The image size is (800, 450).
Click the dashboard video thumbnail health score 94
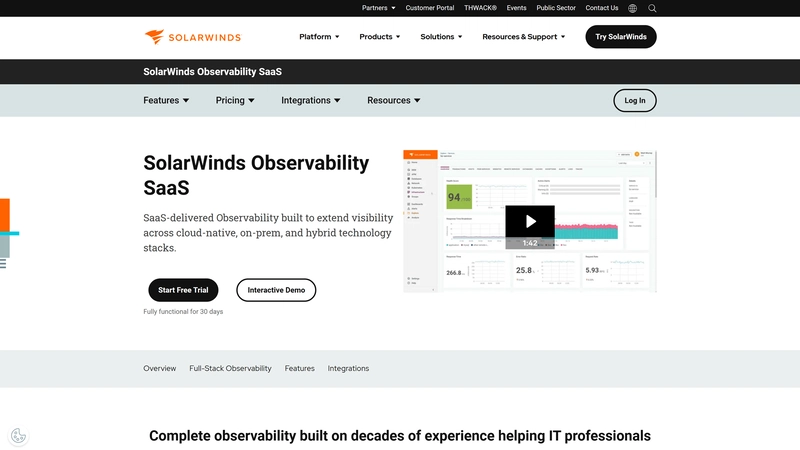[x=459, y=197]
